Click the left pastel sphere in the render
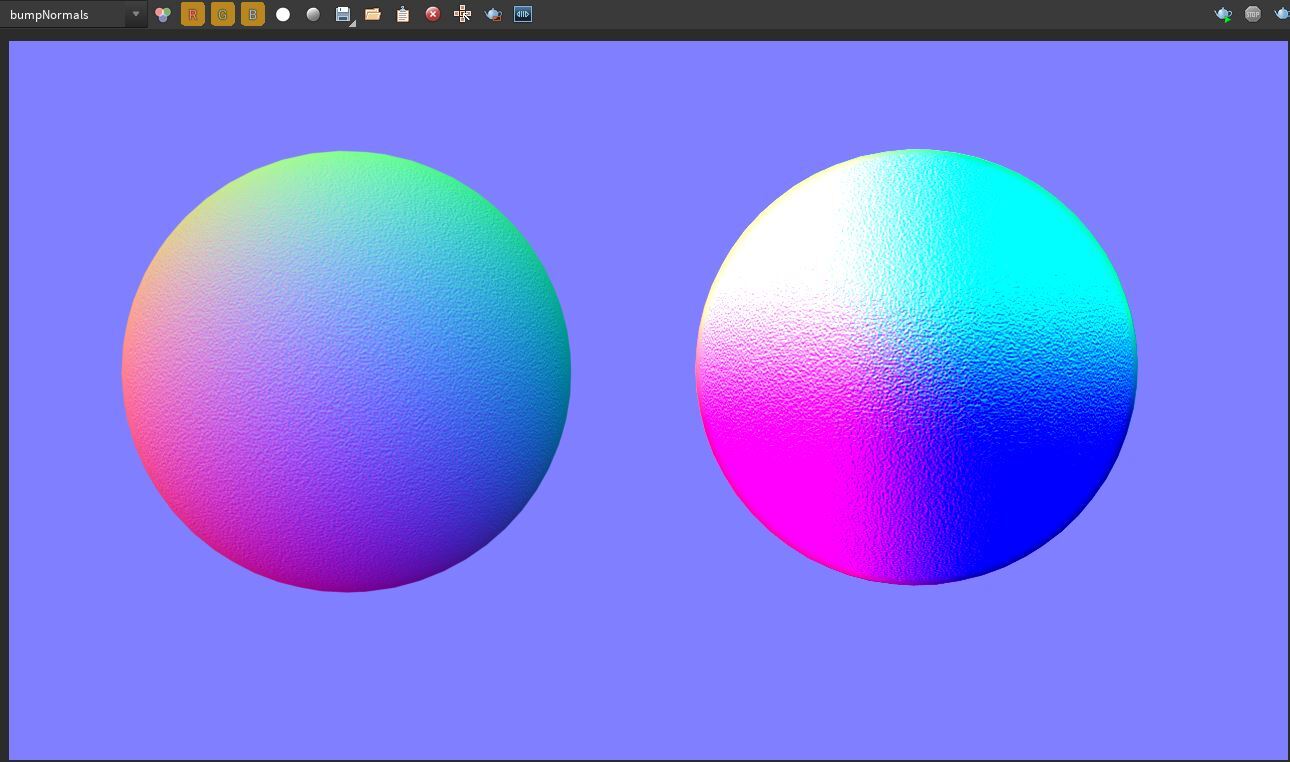Viewport: 1290px width, 762px height. click(x=346, y=372)
